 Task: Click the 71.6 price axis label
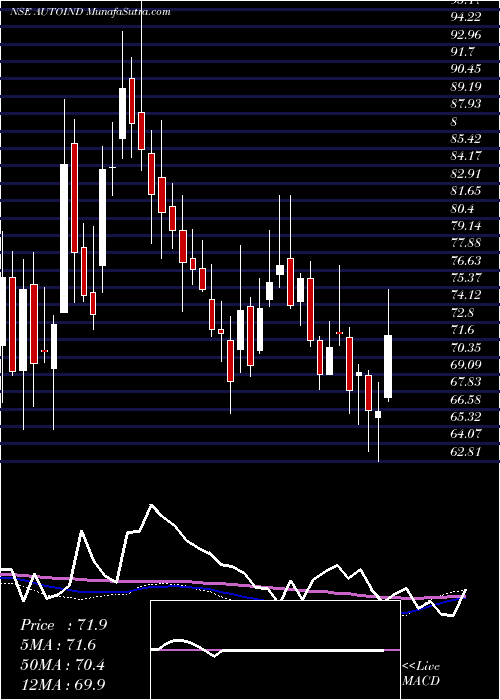(x=462, y=329)
